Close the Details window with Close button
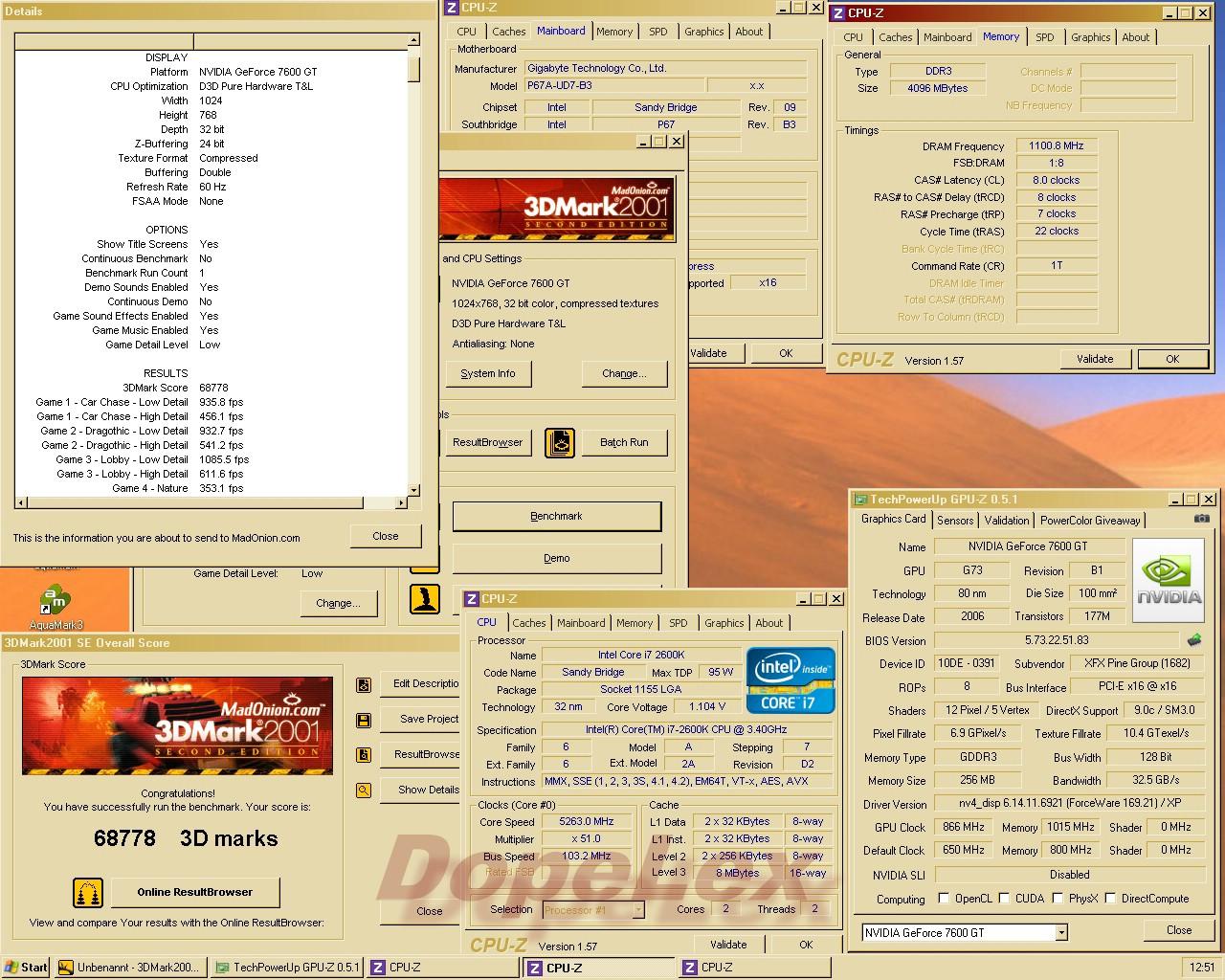The image size is (1225, 980). [x=386, y=536]
